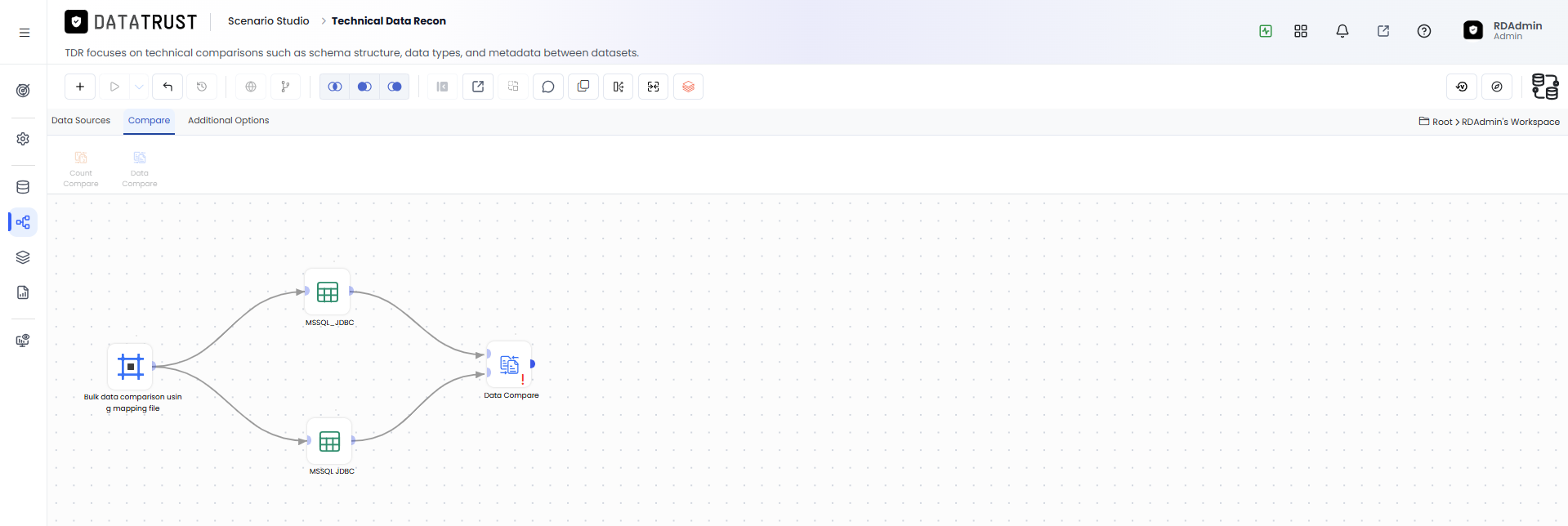Click RDAdmin's Workspace path link
The image size is (1568, 526).
pyautogui.click(x=1511, y=122)
